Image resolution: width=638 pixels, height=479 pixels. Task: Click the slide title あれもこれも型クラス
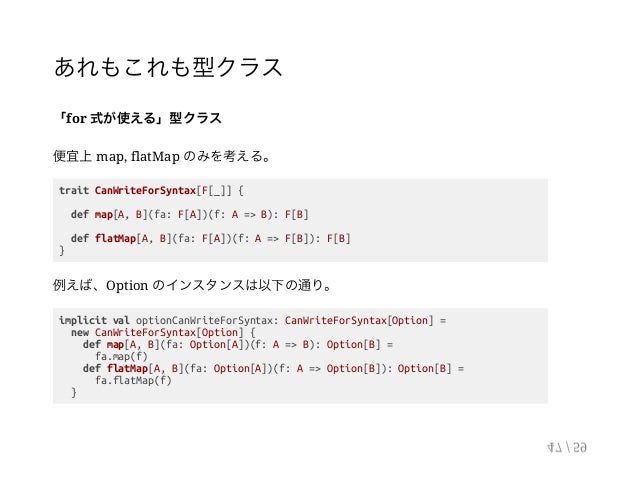168,67
